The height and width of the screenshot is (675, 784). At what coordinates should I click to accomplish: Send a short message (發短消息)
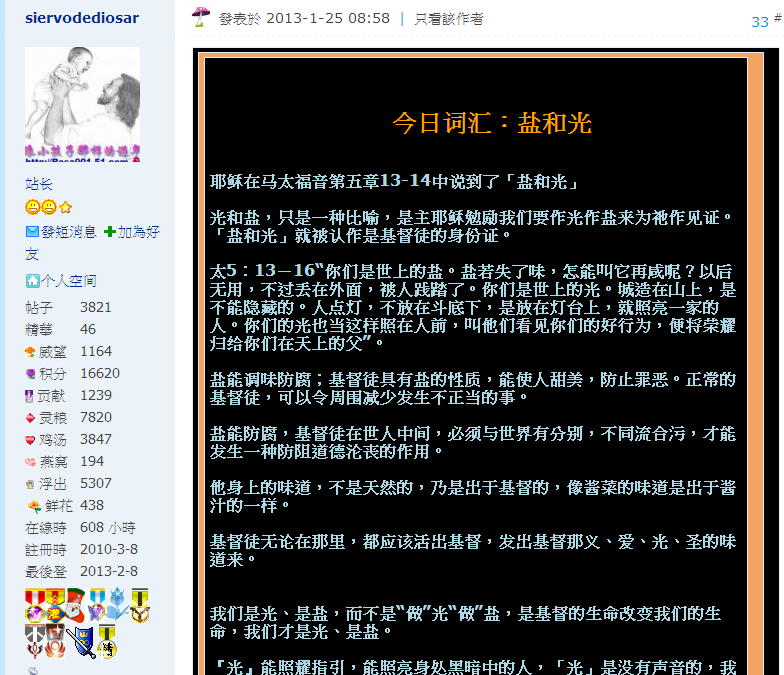click(68, 232)
